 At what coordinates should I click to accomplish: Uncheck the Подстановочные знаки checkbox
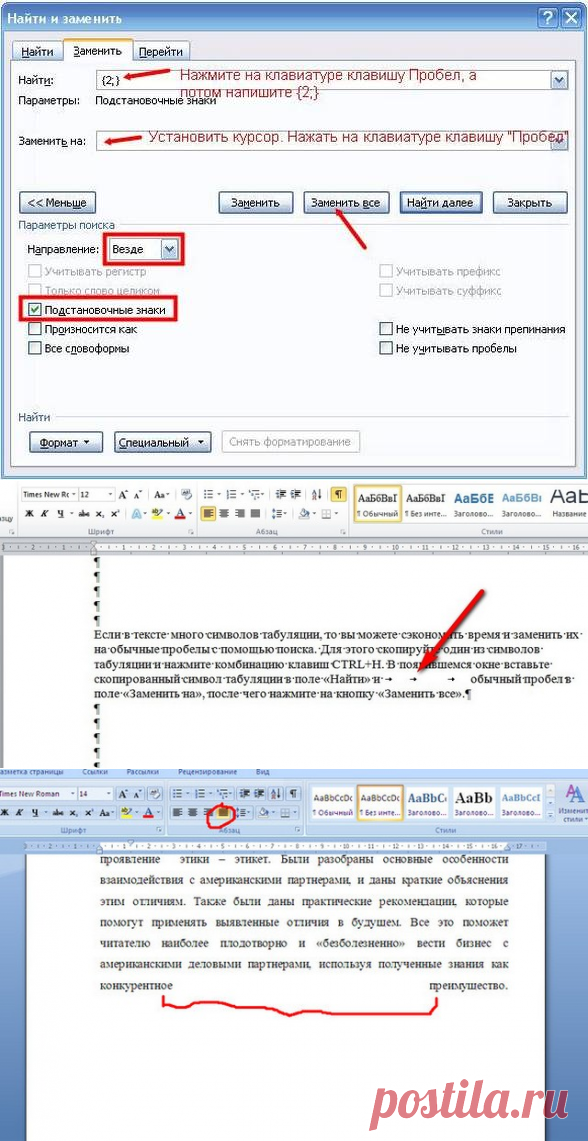tap(34, 310)
